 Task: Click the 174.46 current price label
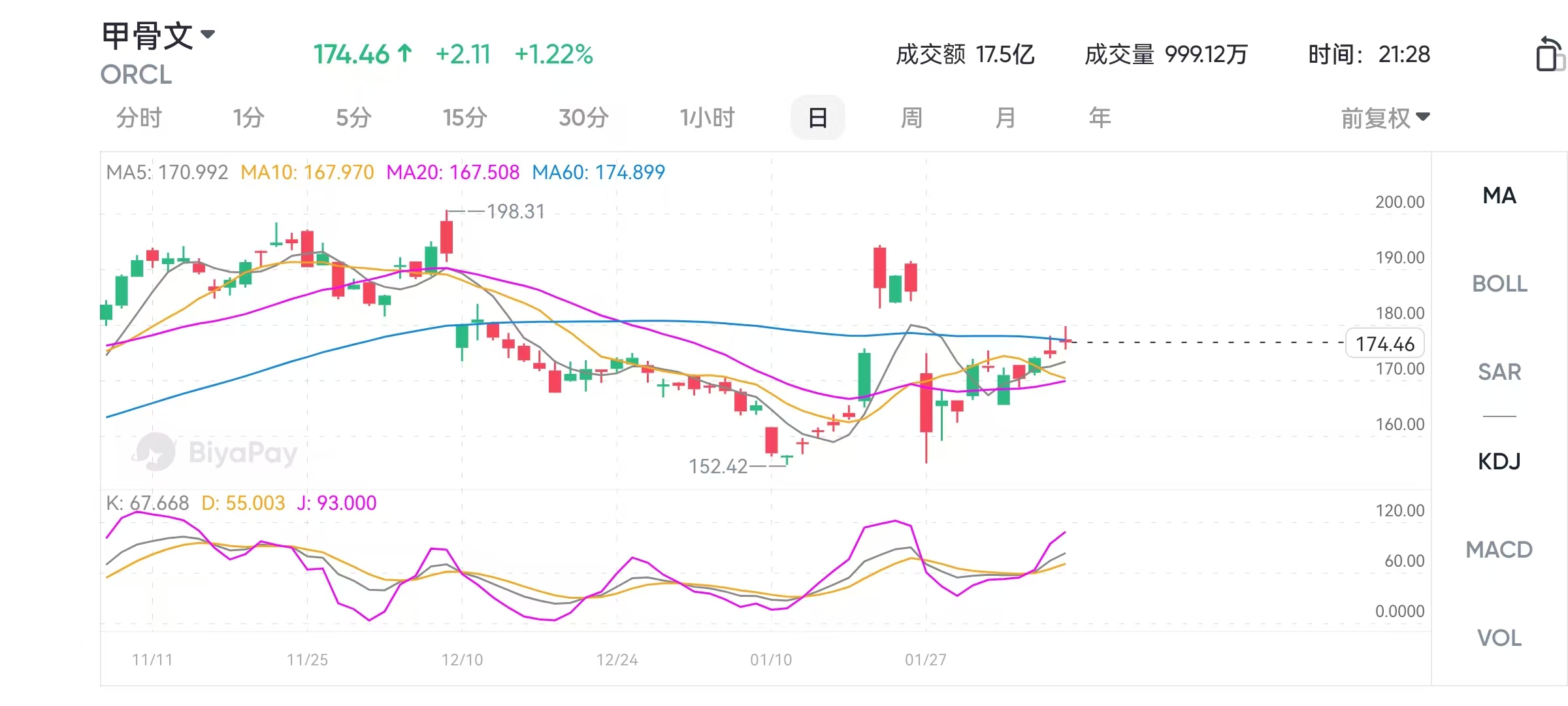point(1384,344)
